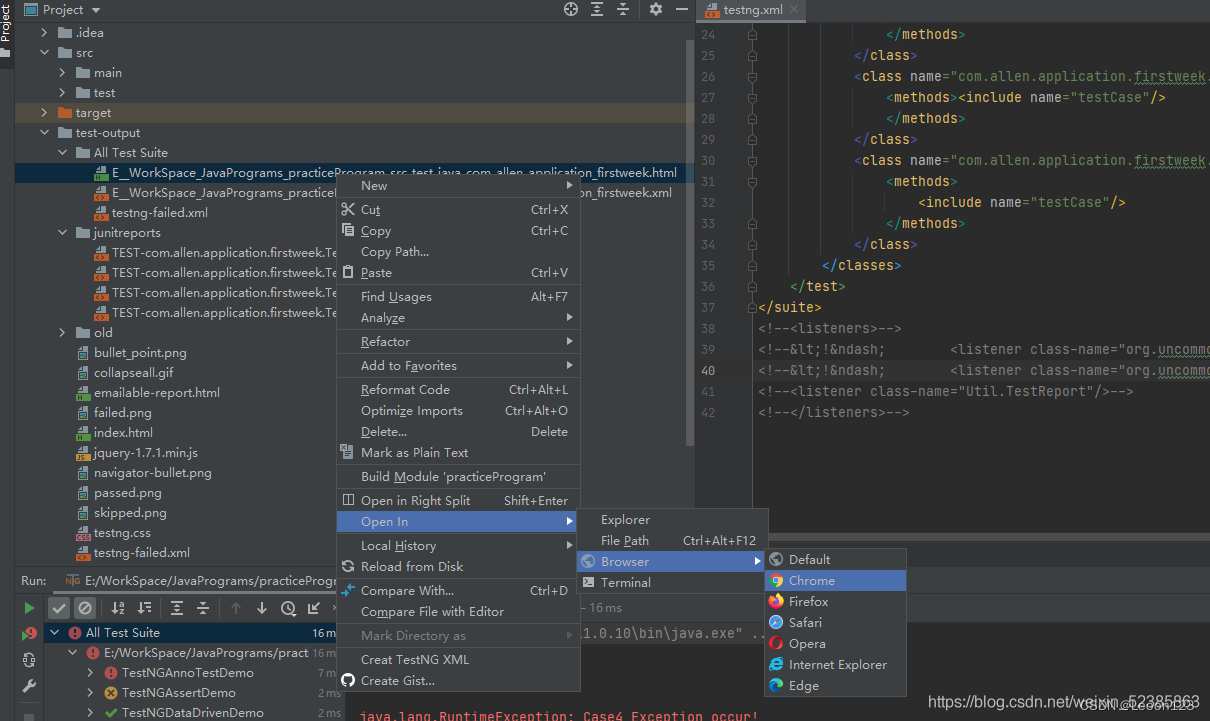The height and width of the screenshot is (721, 1210).
Task: Click Expand All icon in Project panel header
Action: click(597, 9)
